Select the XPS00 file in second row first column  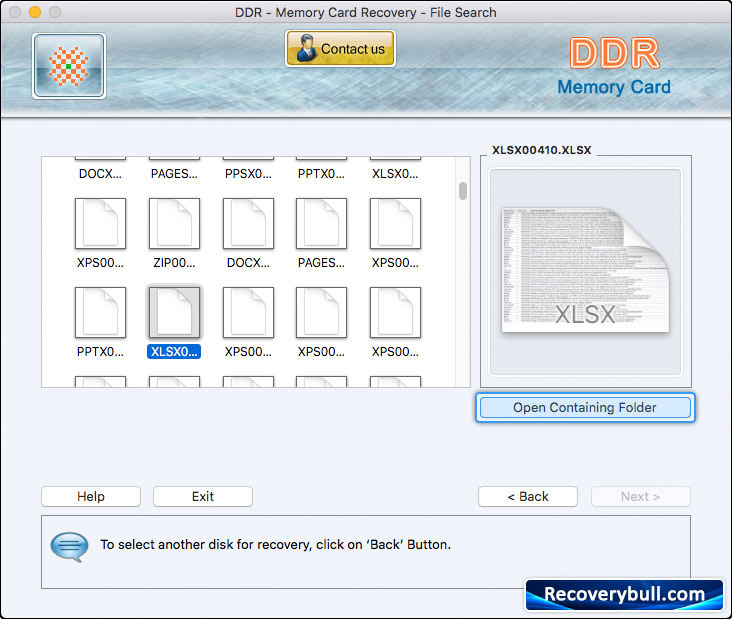click(100, 224)
